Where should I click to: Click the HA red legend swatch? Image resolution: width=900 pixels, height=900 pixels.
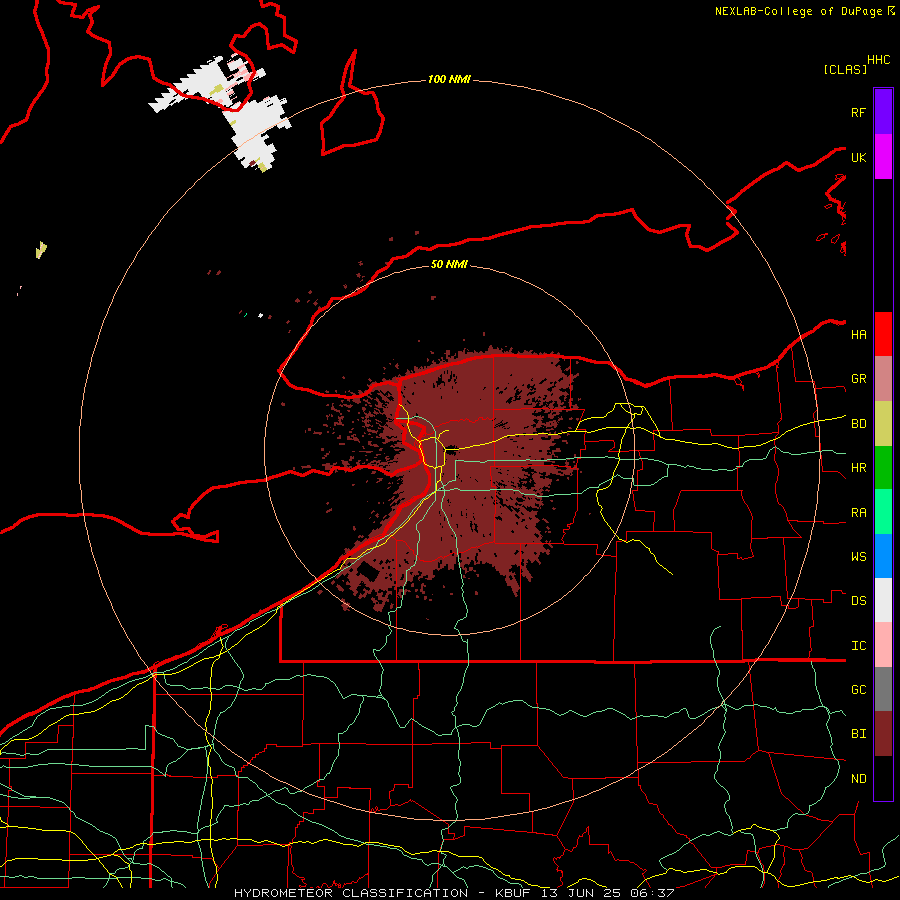(x=883, y=334)
